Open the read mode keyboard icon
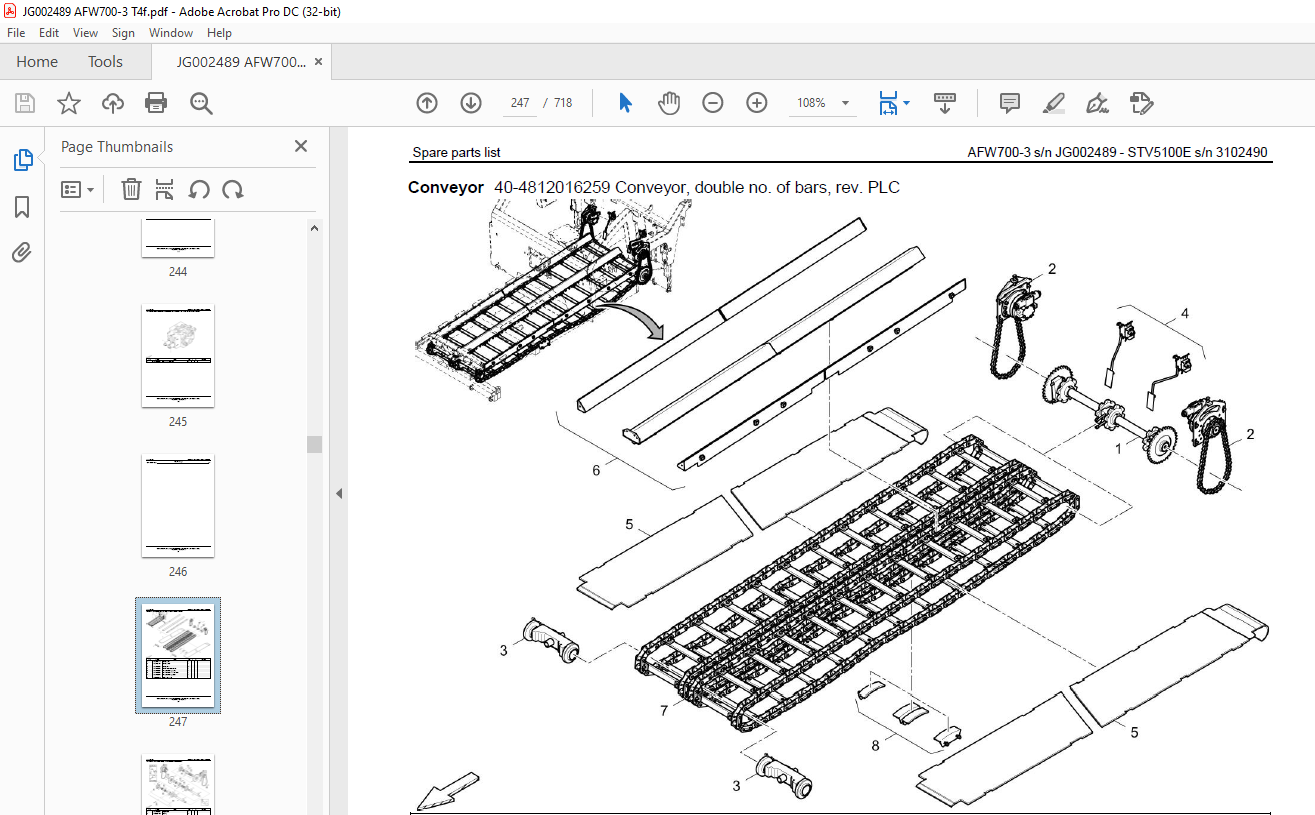 [x=945, y=103]
